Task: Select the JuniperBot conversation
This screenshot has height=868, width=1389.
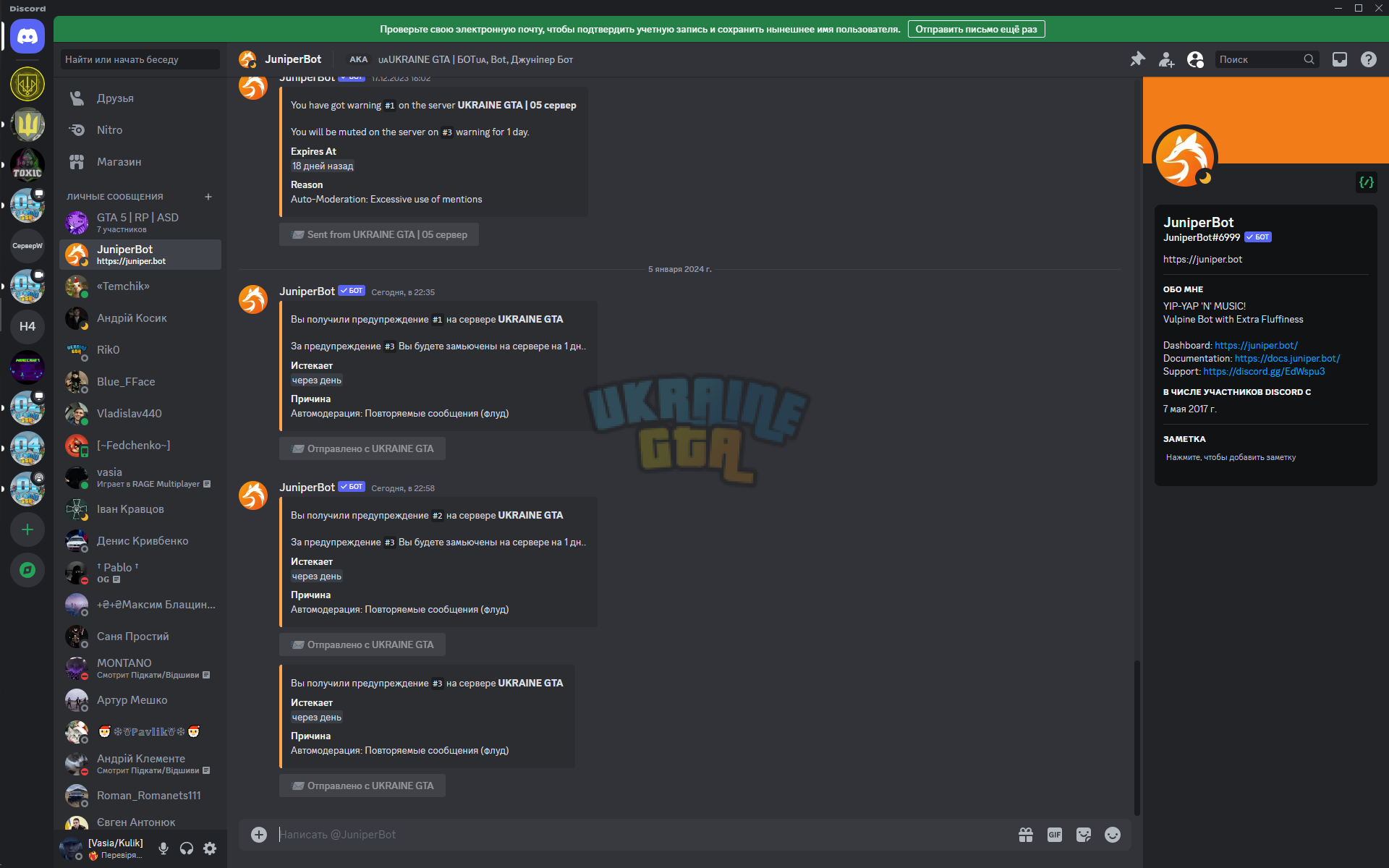Action: 140,255
